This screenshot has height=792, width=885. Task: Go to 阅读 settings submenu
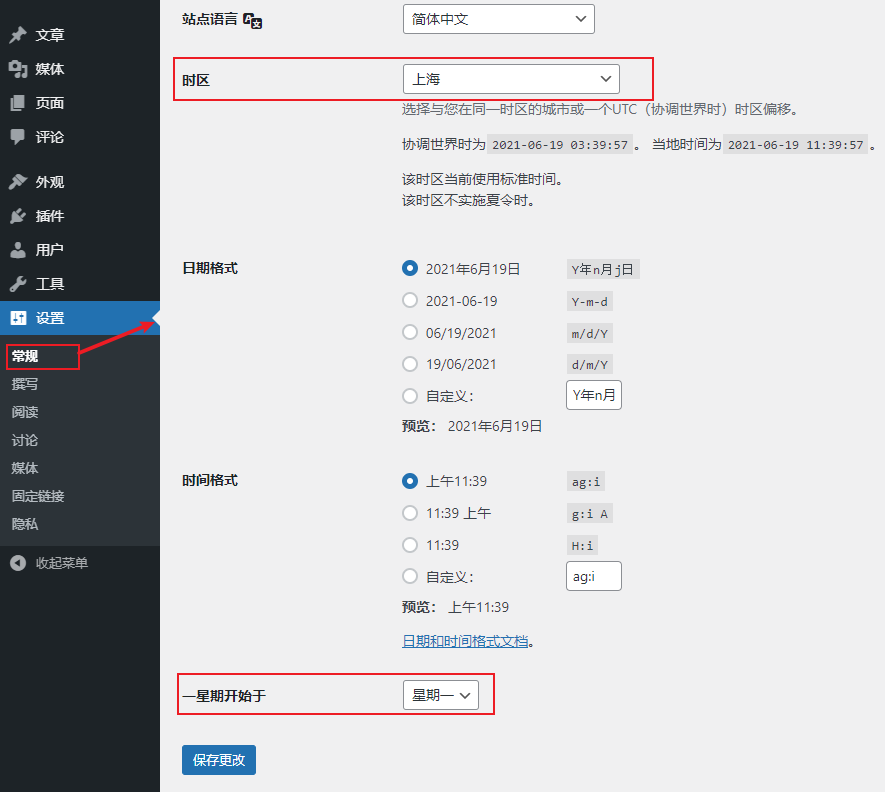coord(25,412)
